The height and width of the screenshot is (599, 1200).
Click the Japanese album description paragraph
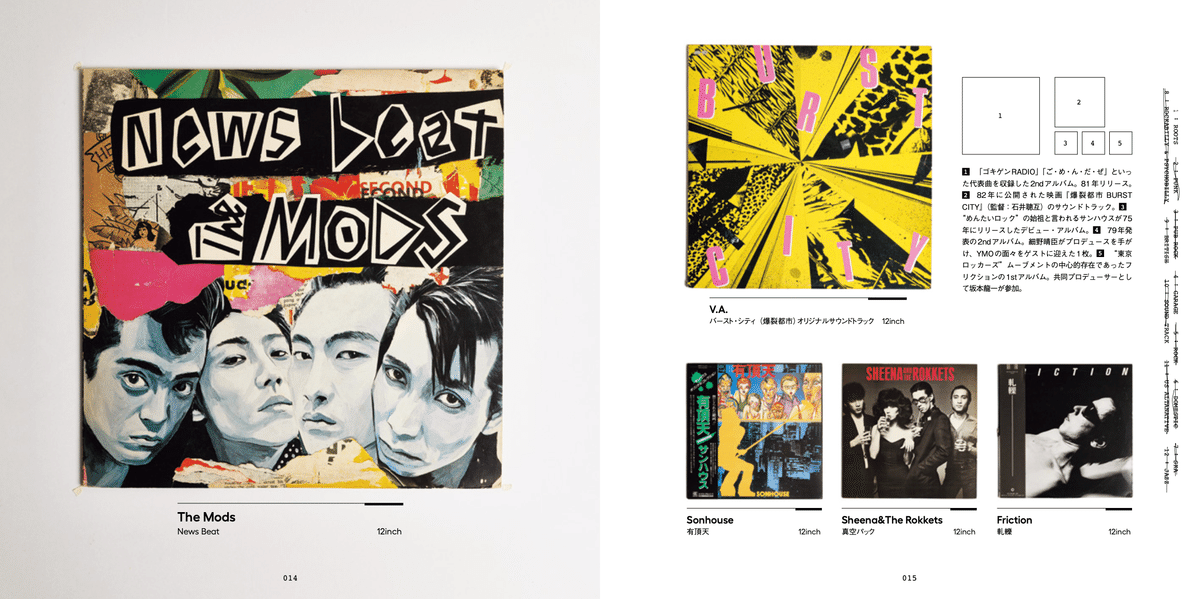pos(1047,231)
